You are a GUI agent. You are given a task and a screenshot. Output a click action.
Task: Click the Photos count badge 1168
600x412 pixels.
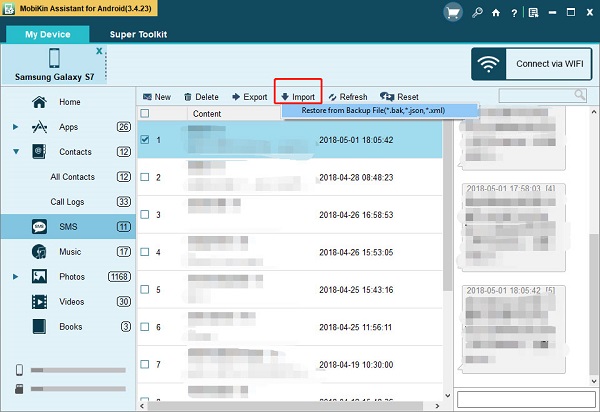tap(119, 277)
